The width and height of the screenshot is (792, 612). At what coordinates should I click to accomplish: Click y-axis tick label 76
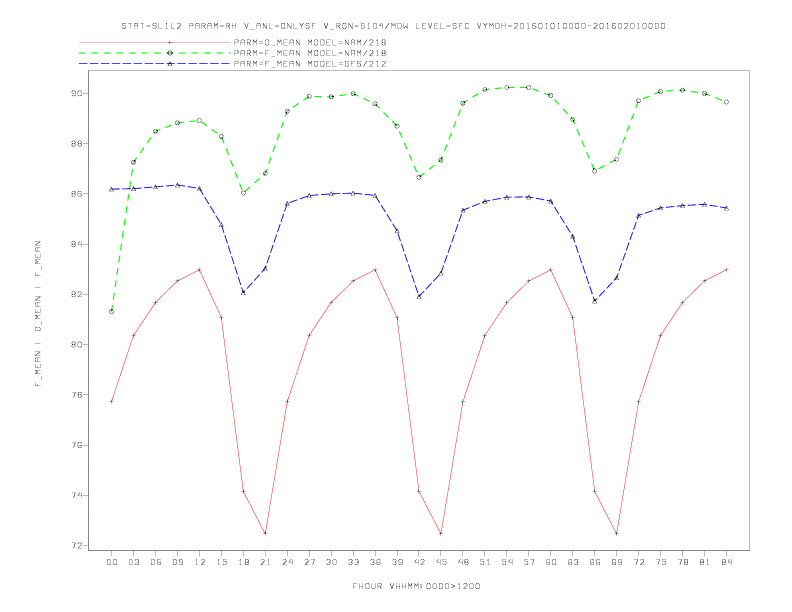point(76,445)
